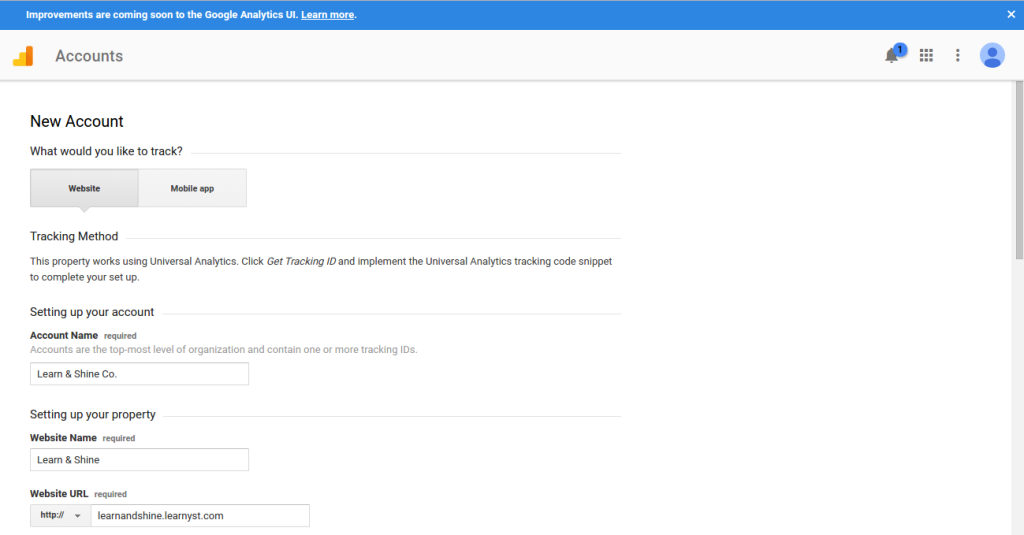Image resolution: width=1024 pixels, height=535 pixels.
Task: Click the Website URL input field
Action: coord(200,515)
